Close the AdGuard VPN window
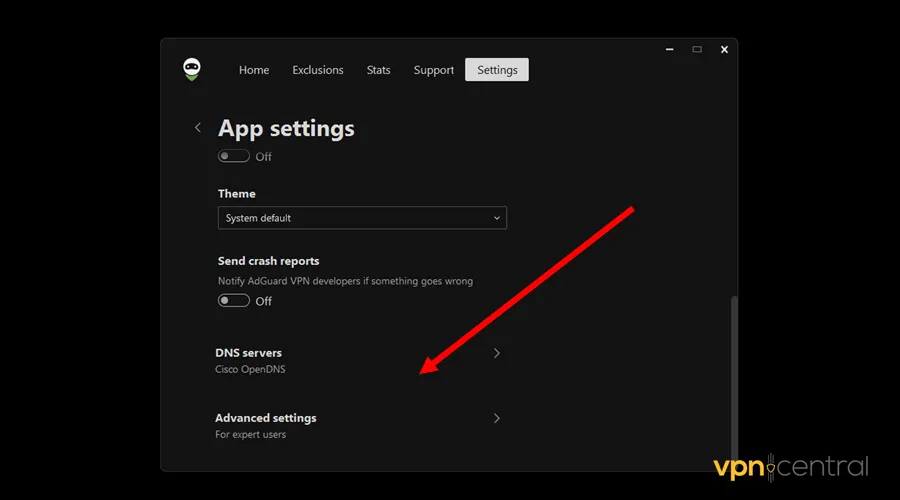This screenshot has width=900, height=500. pyautogui.click(x=724, y=49)
